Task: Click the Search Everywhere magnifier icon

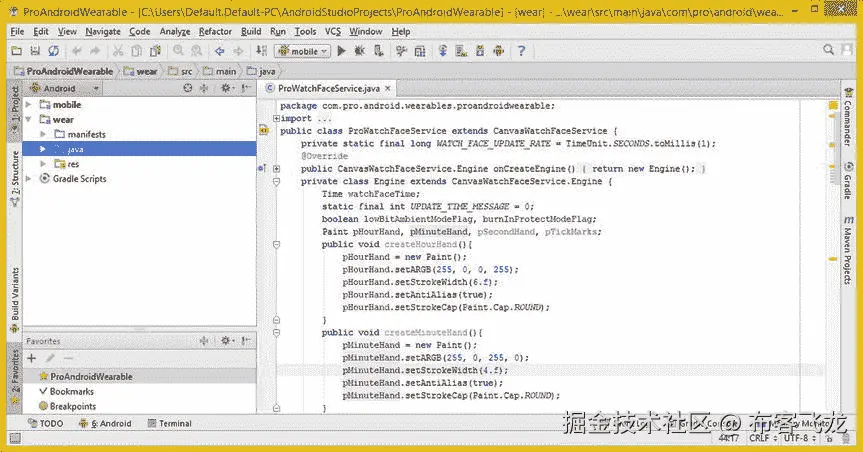Action: (x=828, y=50)
